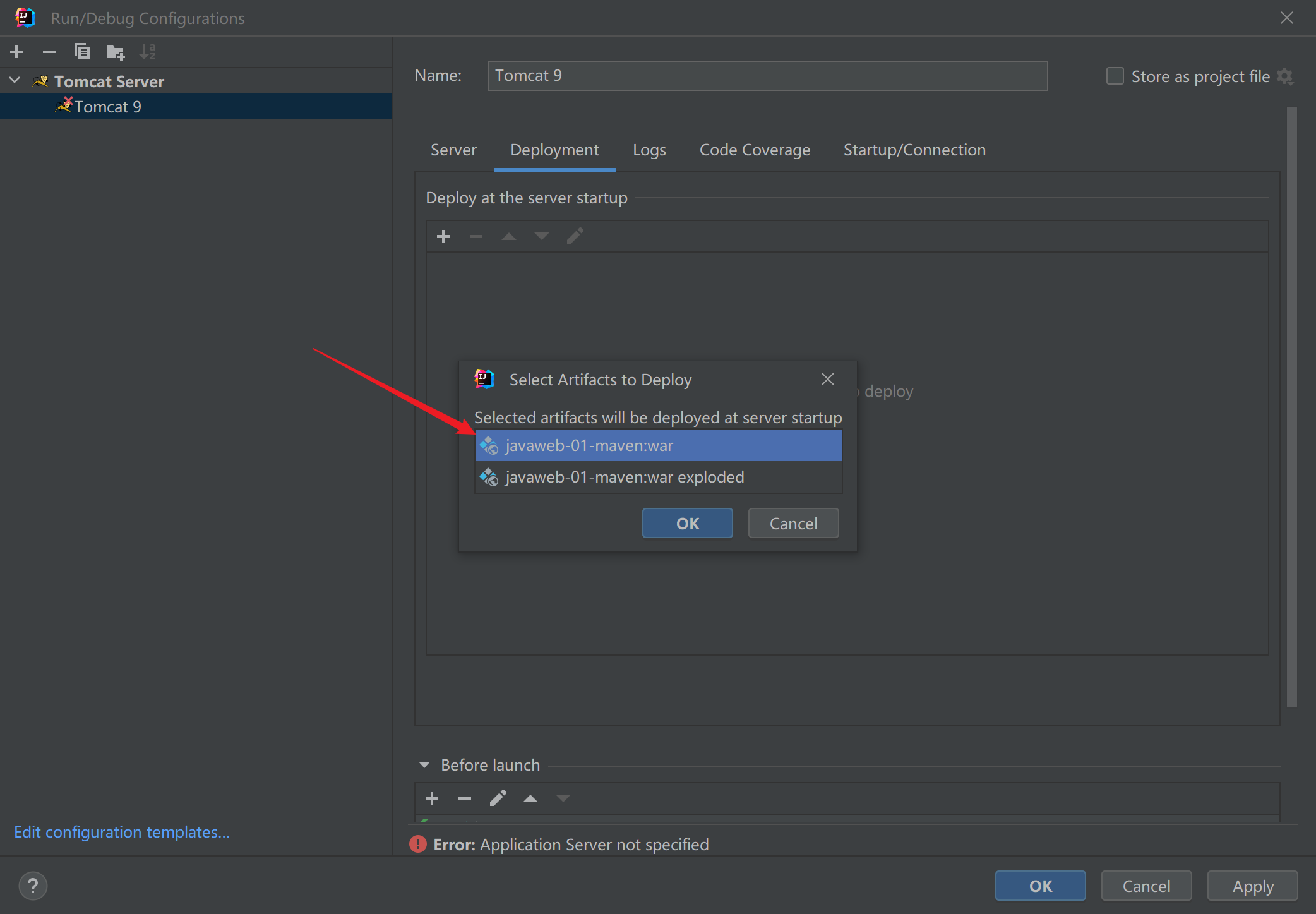The width and height of the screenshot is (1316, 914).
Task: Add a Before launch task
Action: click(x=432, y=798)
